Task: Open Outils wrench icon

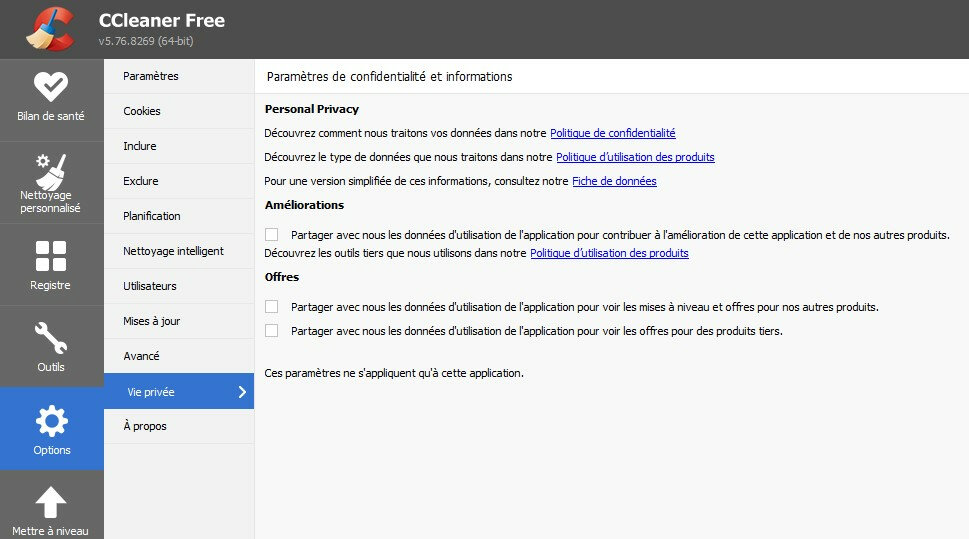Action: click(x=51, y=338)
